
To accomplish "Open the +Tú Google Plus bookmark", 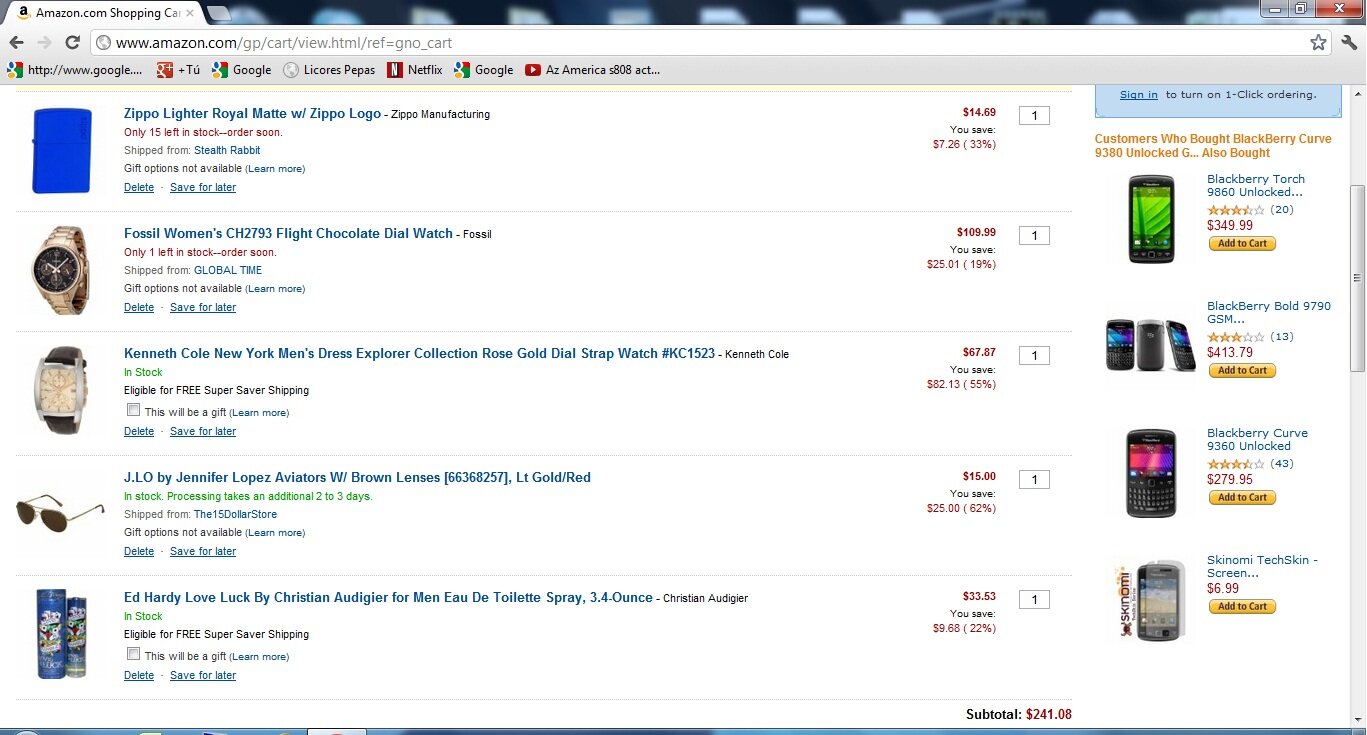I will click(x=178, y=70).
